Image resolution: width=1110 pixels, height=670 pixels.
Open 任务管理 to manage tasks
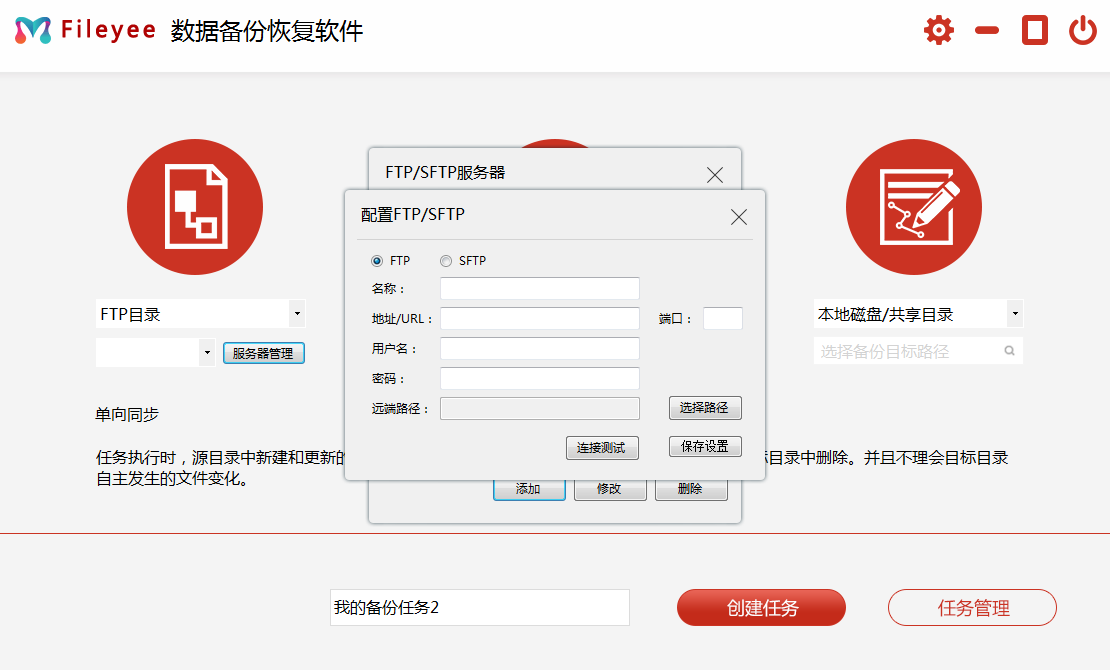(971, 607)
